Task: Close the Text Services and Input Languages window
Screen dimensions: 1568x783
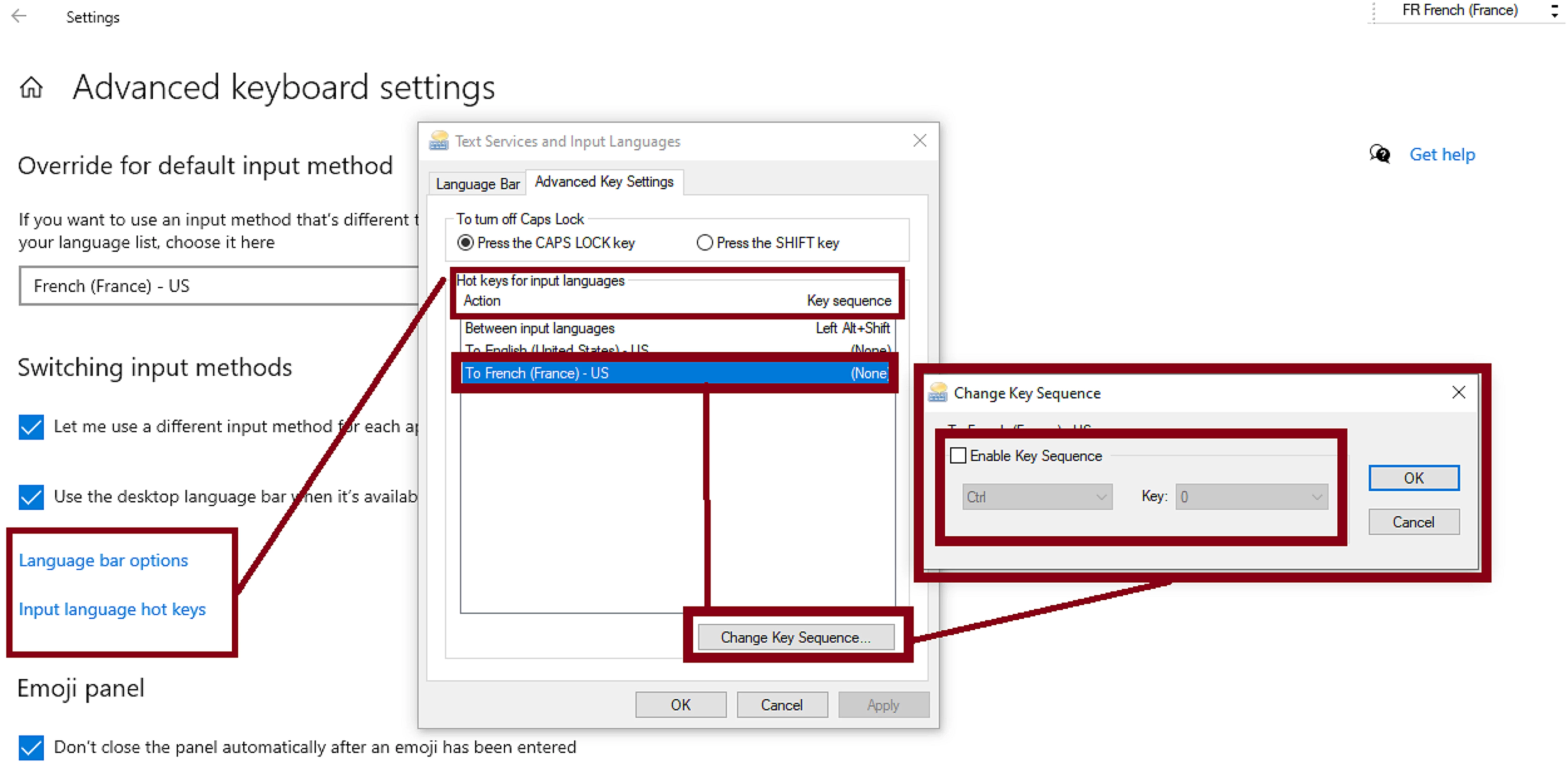Action: point(919,141)
